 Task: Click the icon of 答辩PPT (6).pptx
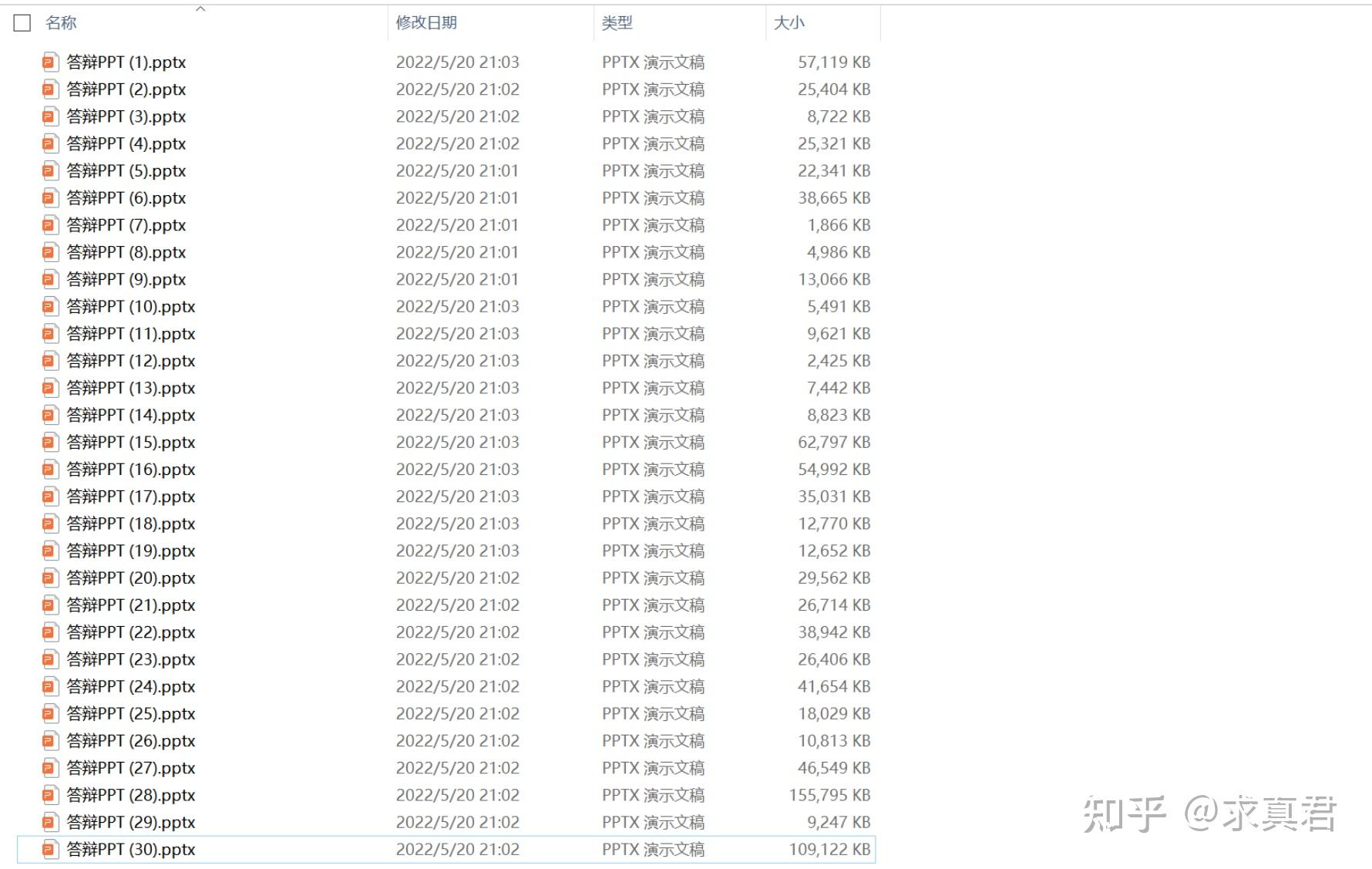click(50, 197)
